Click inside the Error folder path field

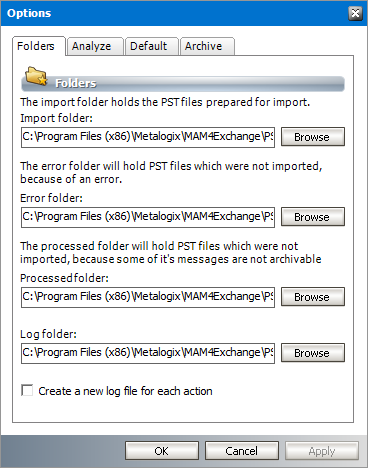(148, 217)
